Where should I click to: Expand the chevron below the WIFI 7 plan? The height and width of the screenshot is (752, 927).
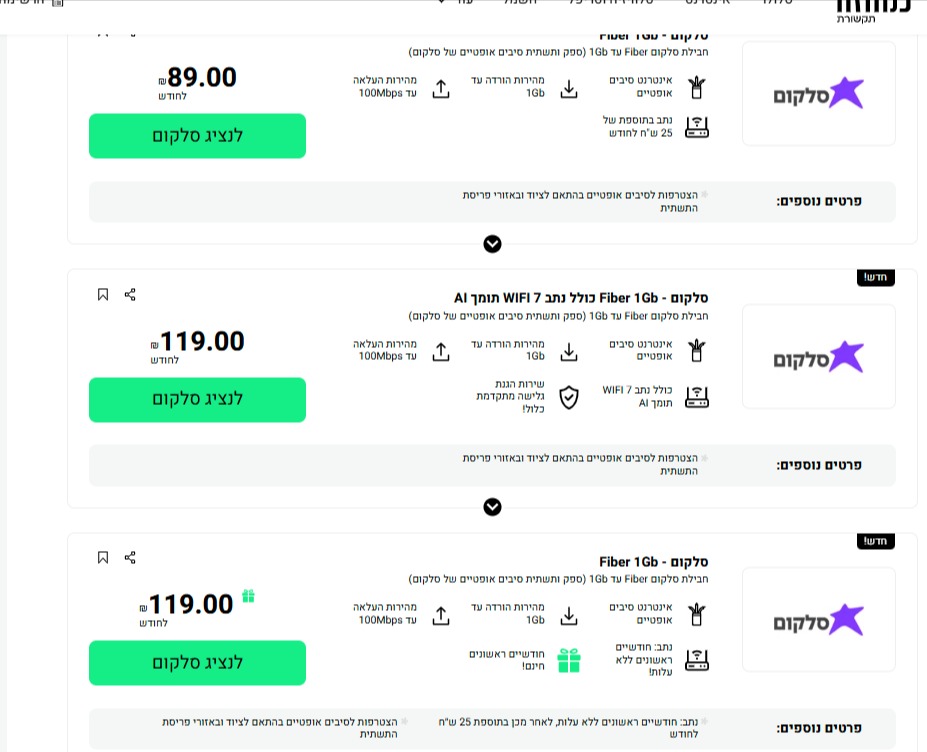[492, 507]
